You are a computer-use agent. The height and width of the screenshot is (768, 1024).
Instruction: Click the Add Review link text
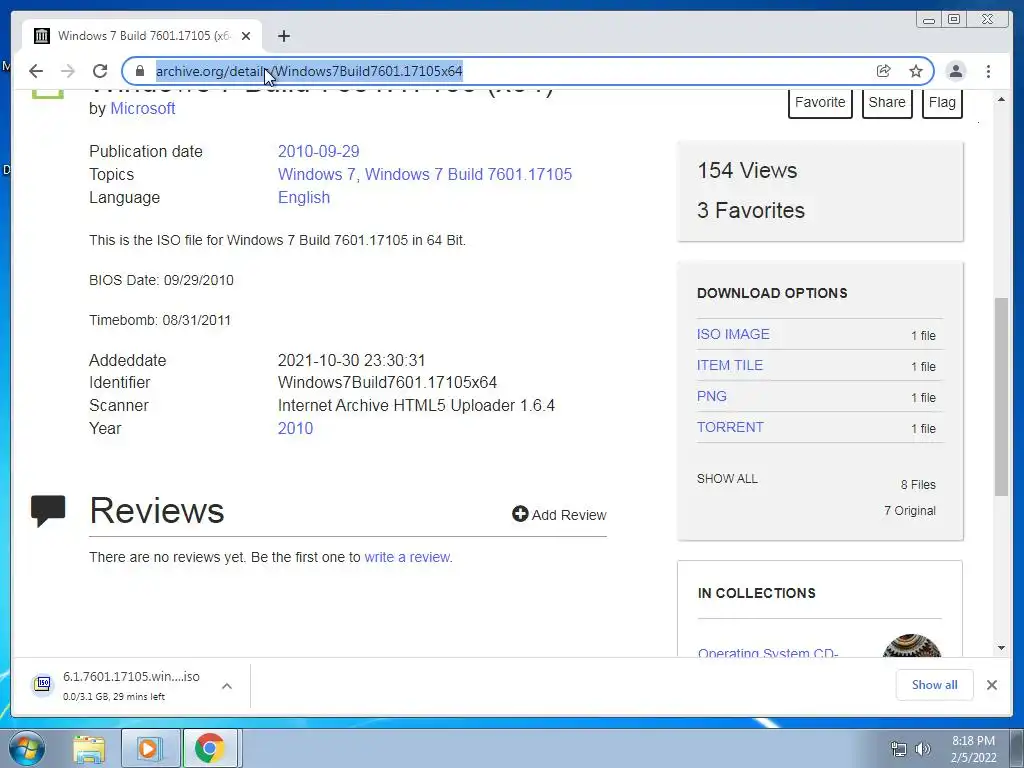[x=569, y=515]
